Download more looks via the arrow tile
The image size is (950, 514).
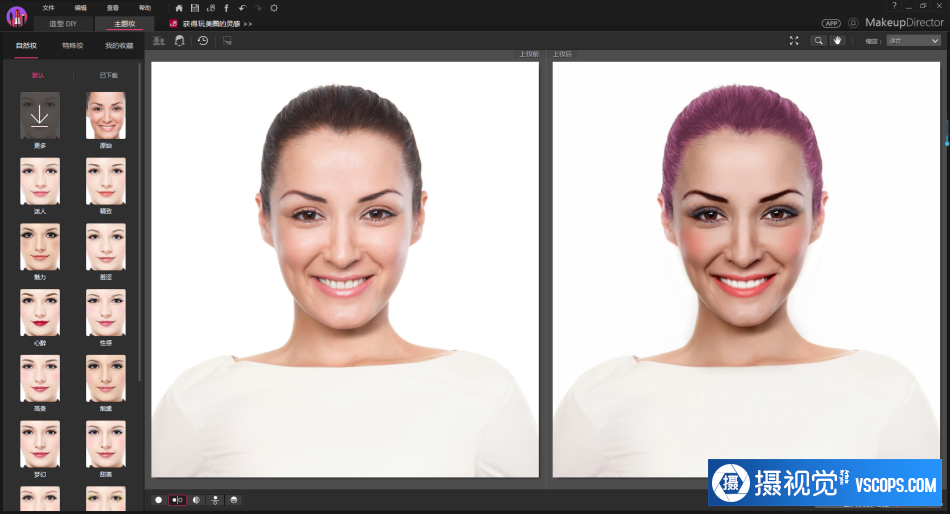40,115
